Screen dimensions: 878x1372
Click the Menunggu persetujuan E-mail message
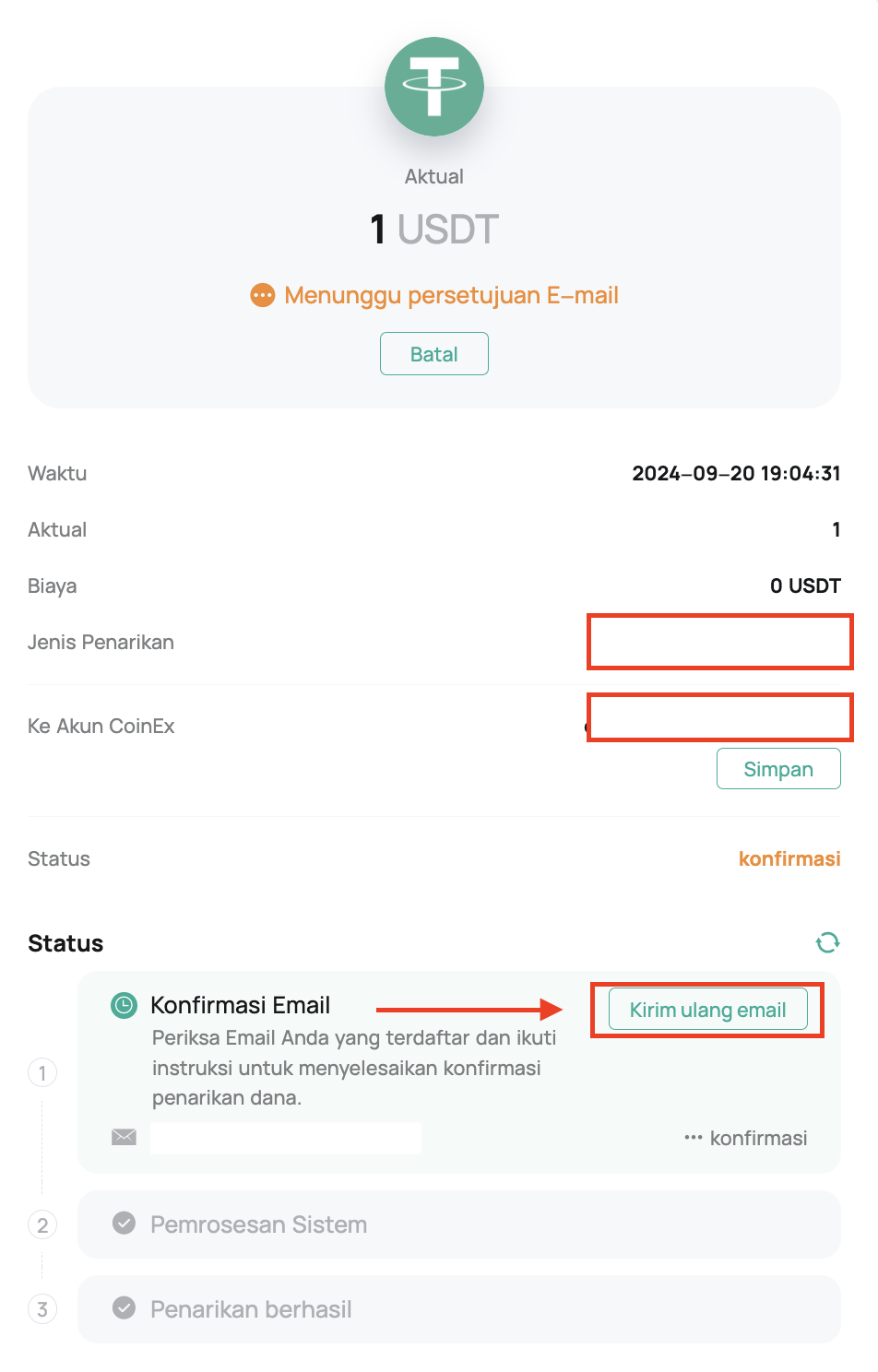coord(451,295)
